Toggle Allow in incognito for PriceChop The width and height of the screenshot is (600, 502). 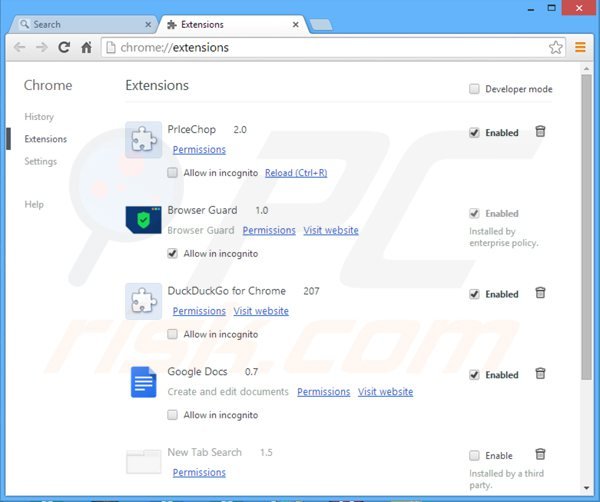(173, 173)
